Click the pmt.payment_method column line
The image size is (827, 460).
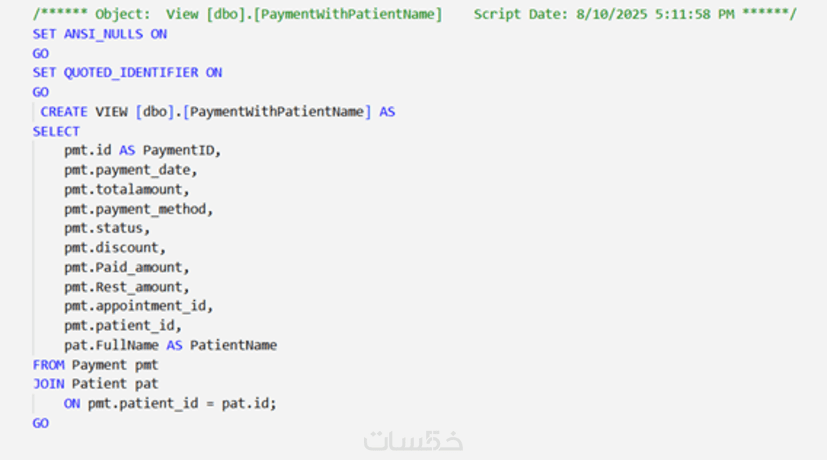pyautogui.click(x=139, y=209)
